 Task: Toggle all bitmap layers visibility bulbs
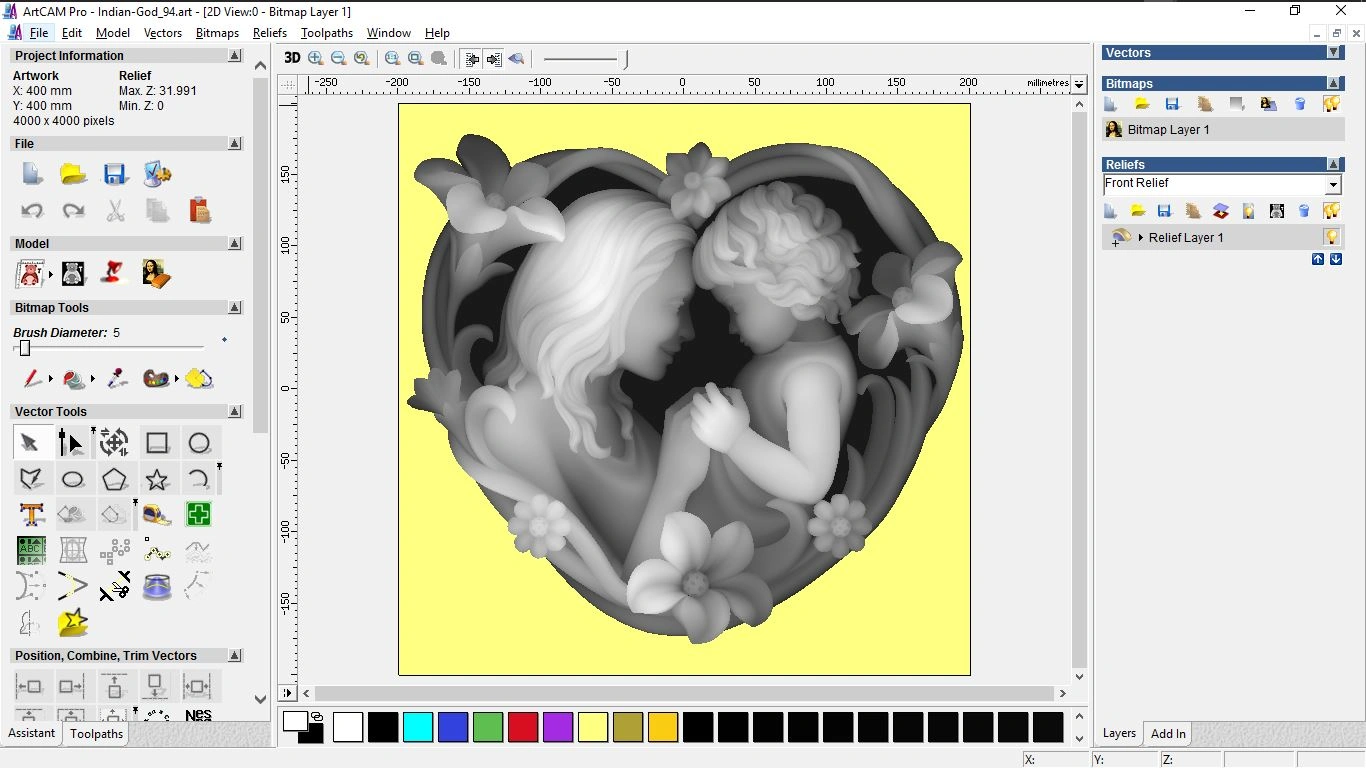click(1331, 104)
